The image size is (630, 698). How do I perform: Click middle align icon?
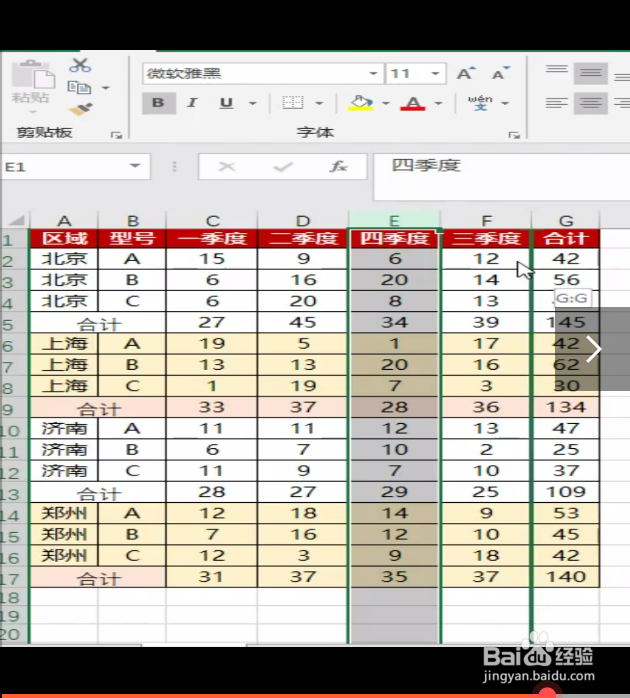[590, 73]
